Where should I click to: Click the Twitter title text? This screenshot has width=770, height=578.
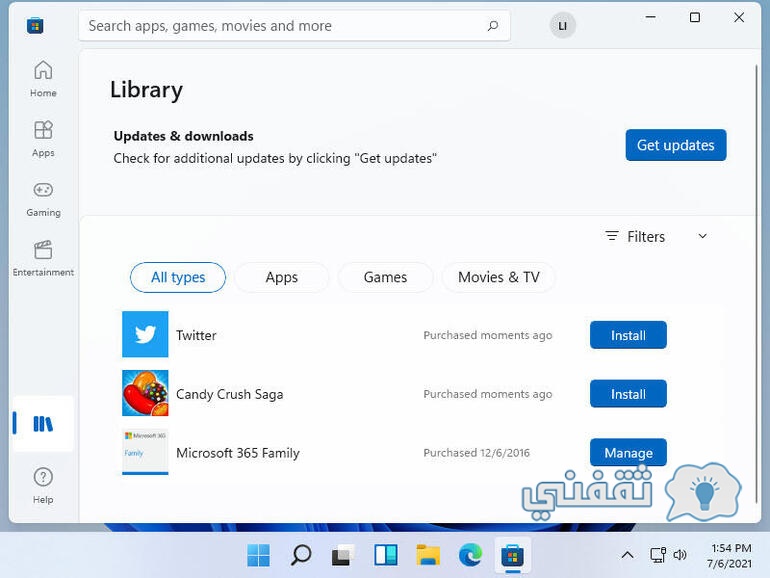196,335
